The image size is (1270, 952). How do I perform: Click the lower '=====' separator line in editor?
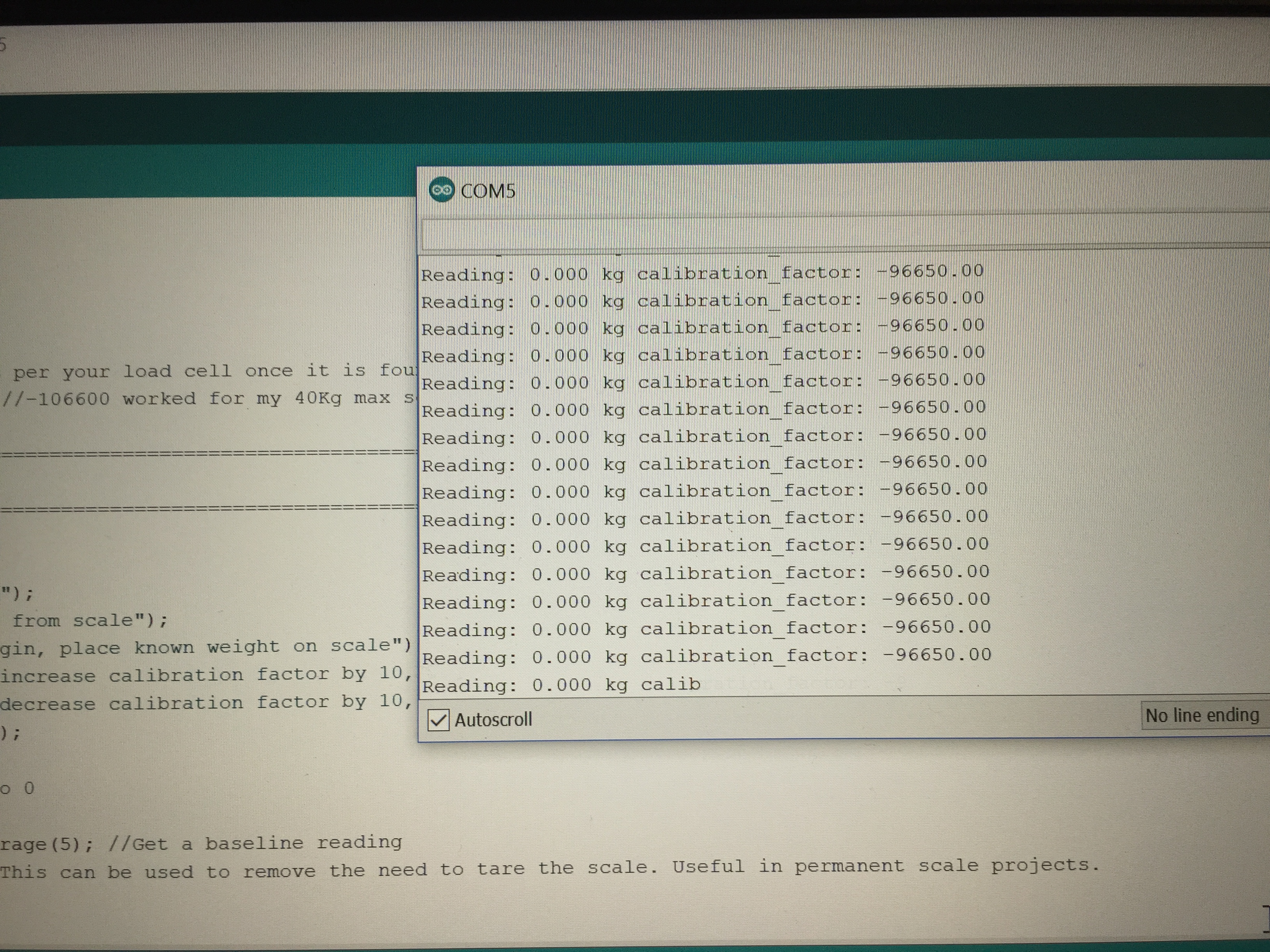207,508
